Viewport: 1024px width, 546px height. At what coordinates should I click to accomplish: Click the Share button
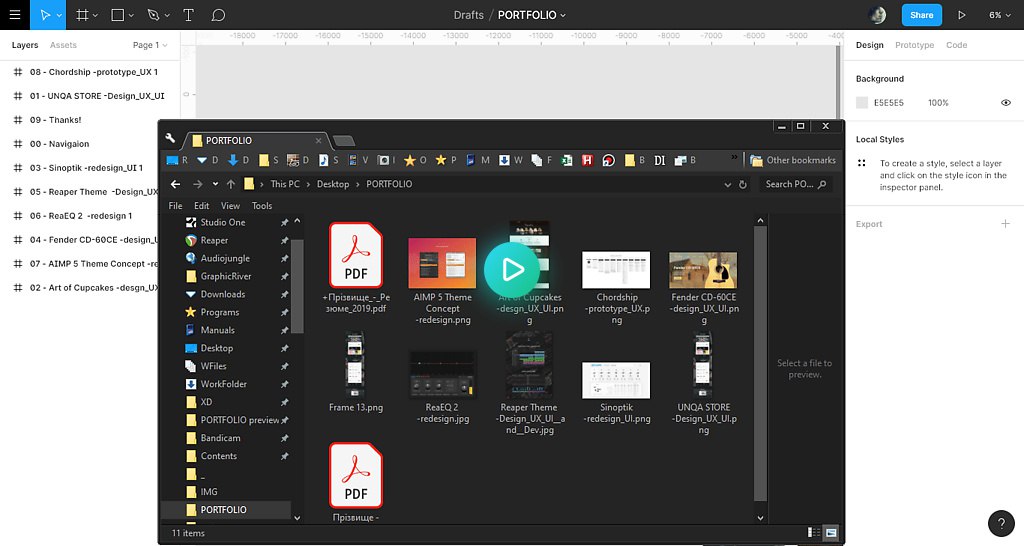921,15
